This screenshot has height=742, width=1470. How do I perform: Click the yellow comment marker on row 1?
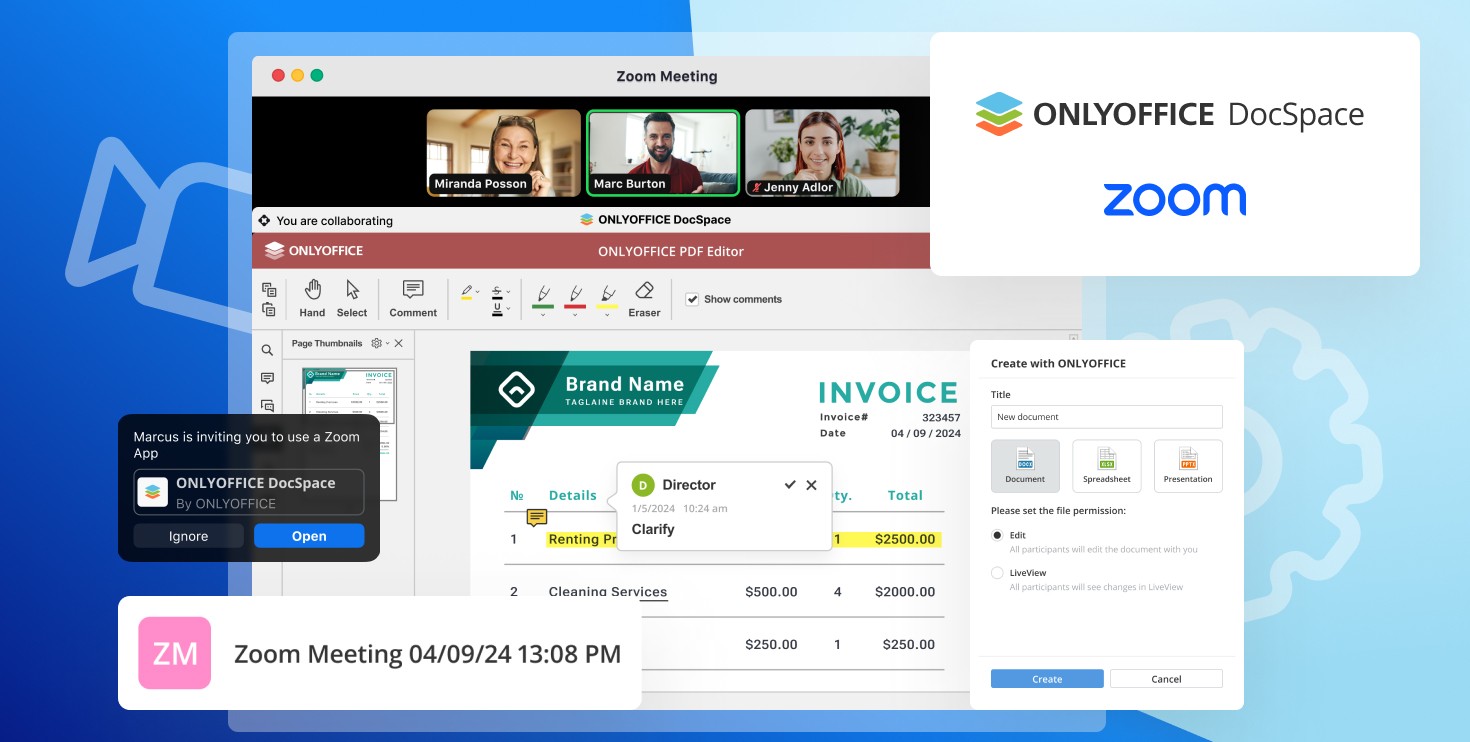[537, 517]
